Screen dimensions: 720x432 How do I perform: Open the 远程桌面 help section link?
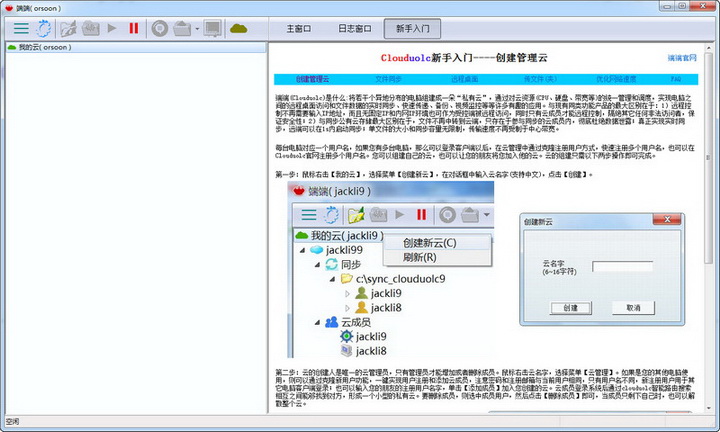point(464,79)
